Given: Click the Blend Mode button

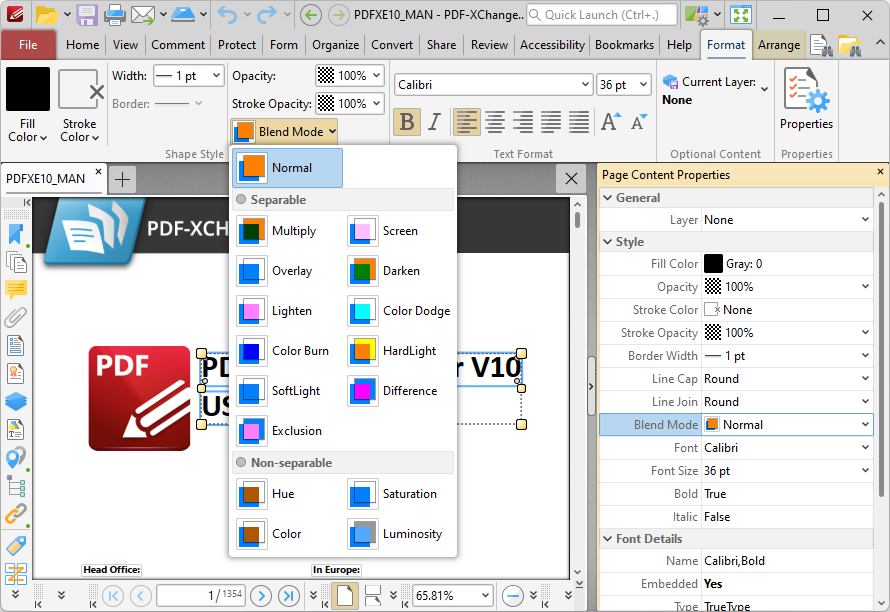Looking at the screenshot, I should tap(284, 131).
